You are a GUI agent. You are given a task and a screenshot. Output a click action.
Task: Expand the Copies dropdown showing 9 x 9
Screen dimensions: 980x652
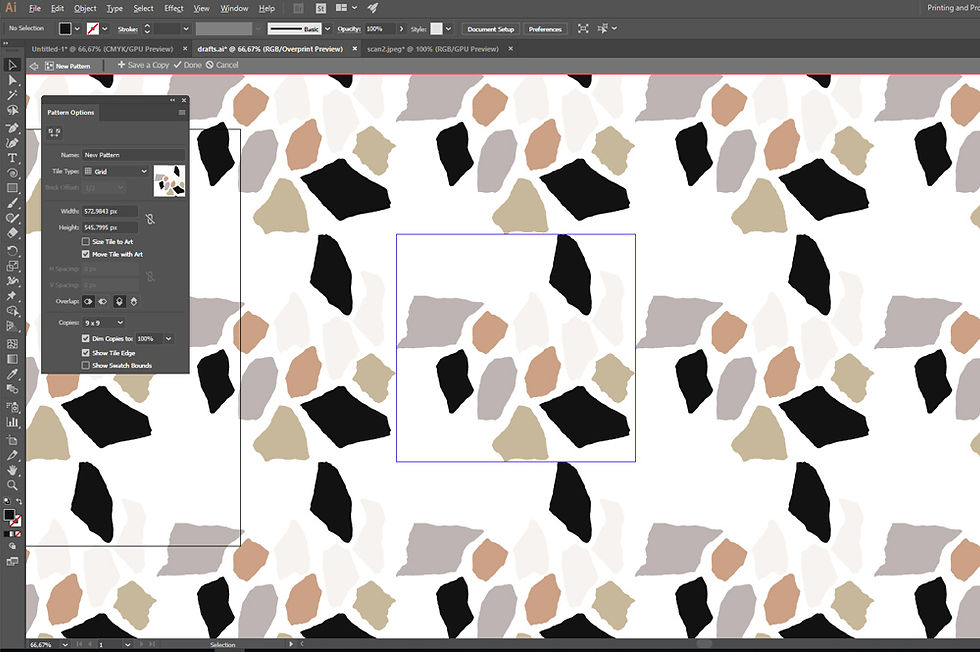tap(103, 322)
